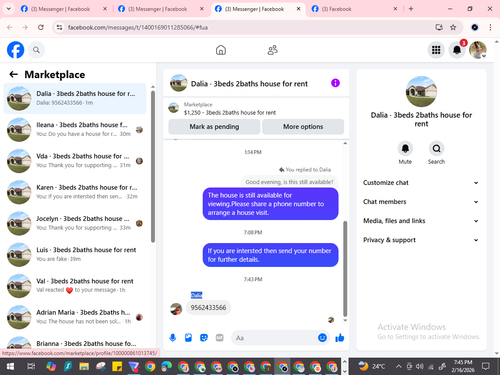Image resolution: width=500 pixels, height=375 pixels.
Task: Open the Luis conversation in Marketplace list
Action: tap(75, 255)
